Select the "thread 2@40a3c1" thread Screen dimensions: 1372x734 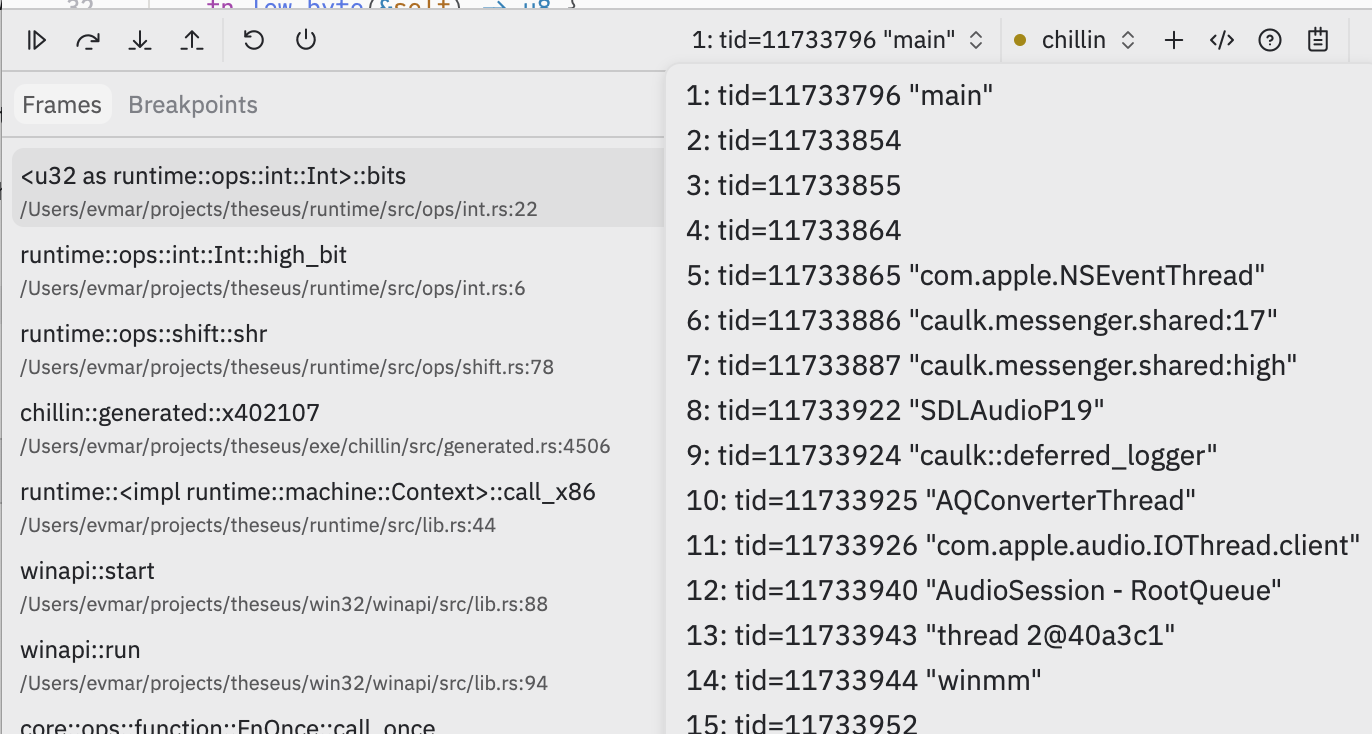pyautogui.click(x=930, y=635)
